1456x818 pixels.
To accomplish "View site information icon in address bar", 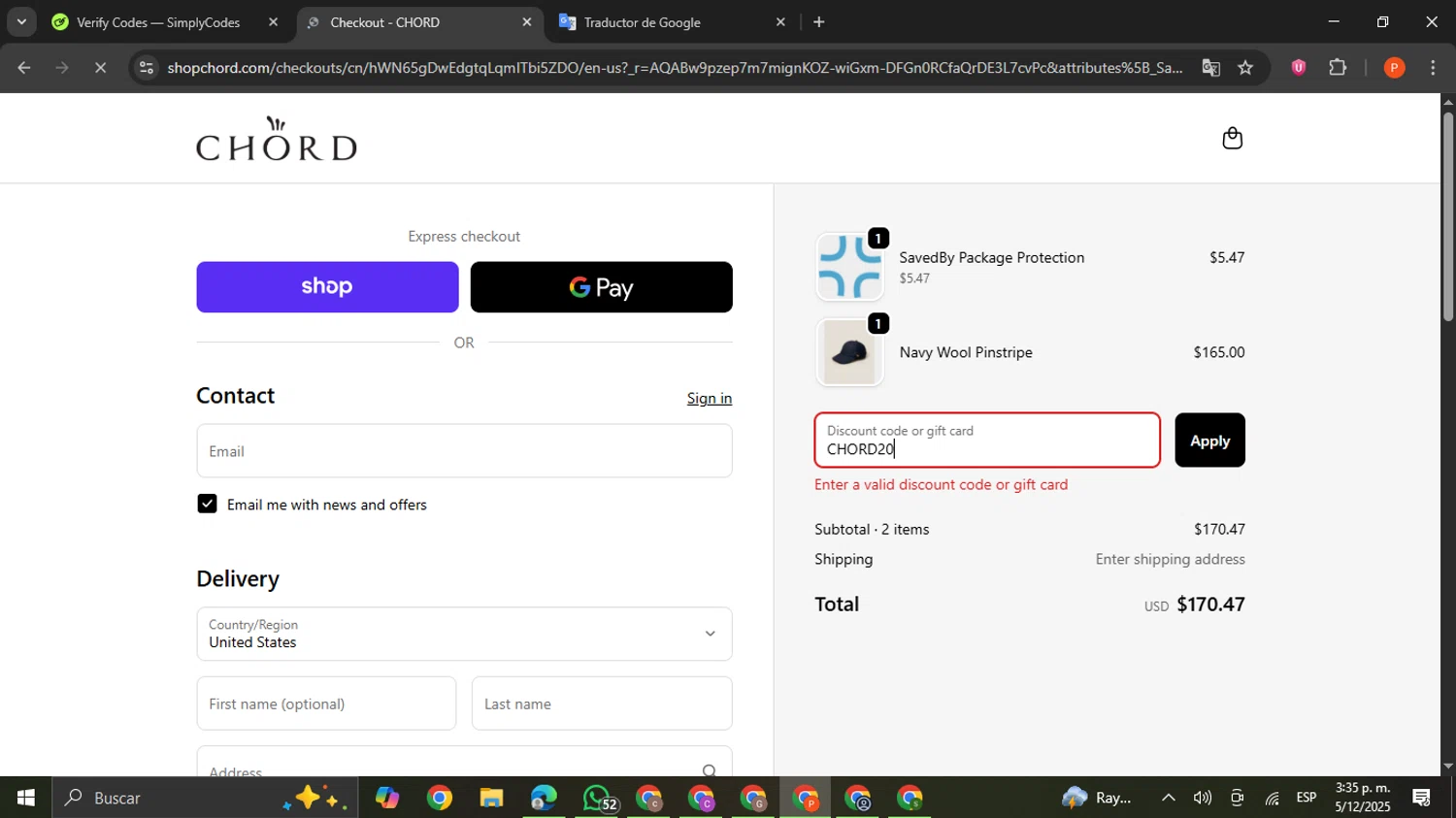I will (x=146, y=67).
